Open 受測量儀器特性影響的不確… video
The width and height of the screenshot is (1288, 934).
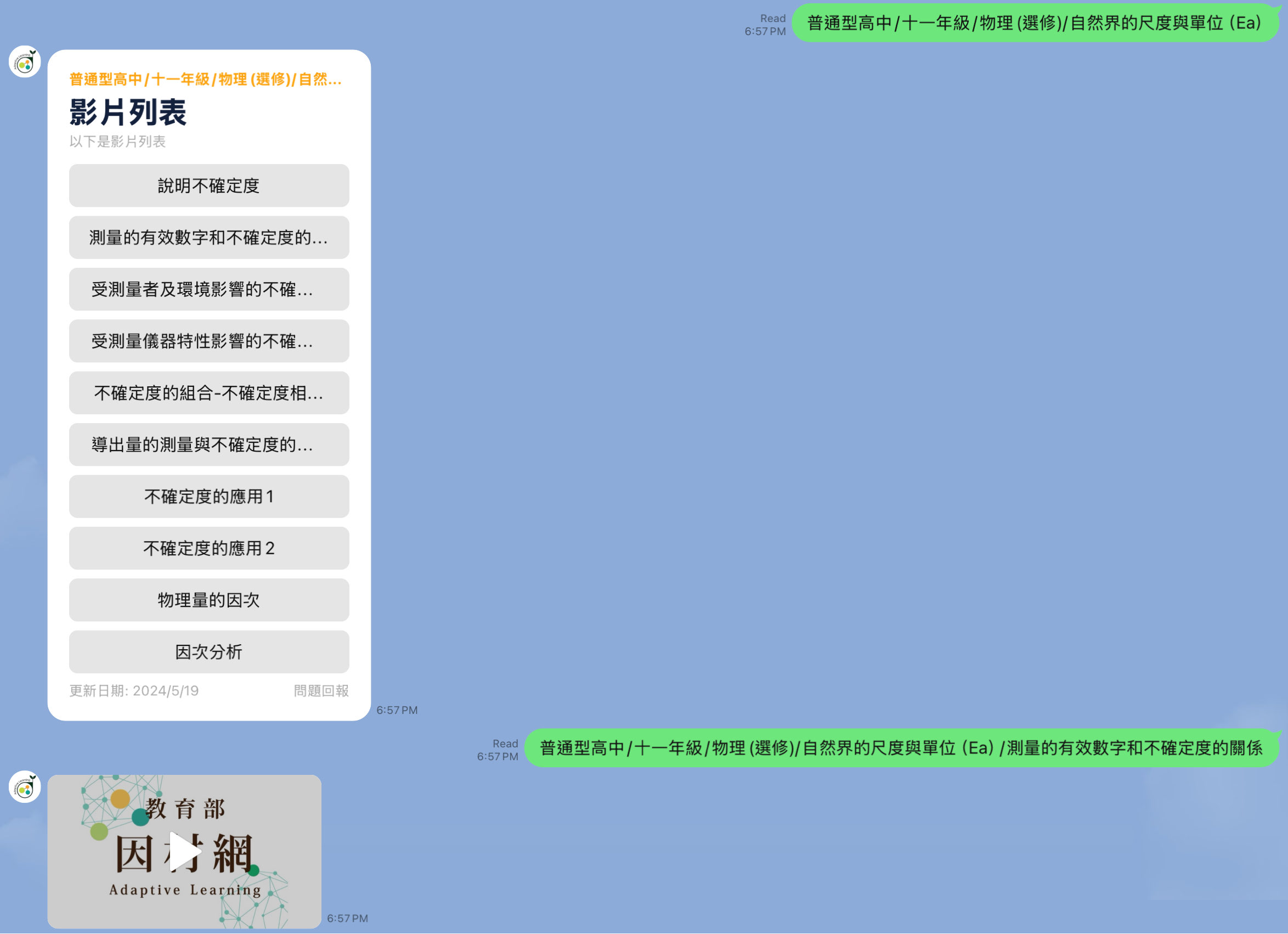pyautogui.click(x=209, y=341)
